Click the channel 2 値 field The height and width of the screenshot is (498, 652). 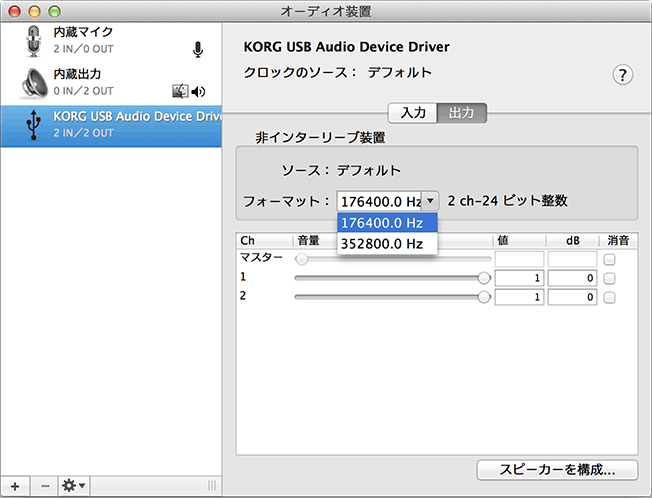pyautogui.click(x=519, y=297)
